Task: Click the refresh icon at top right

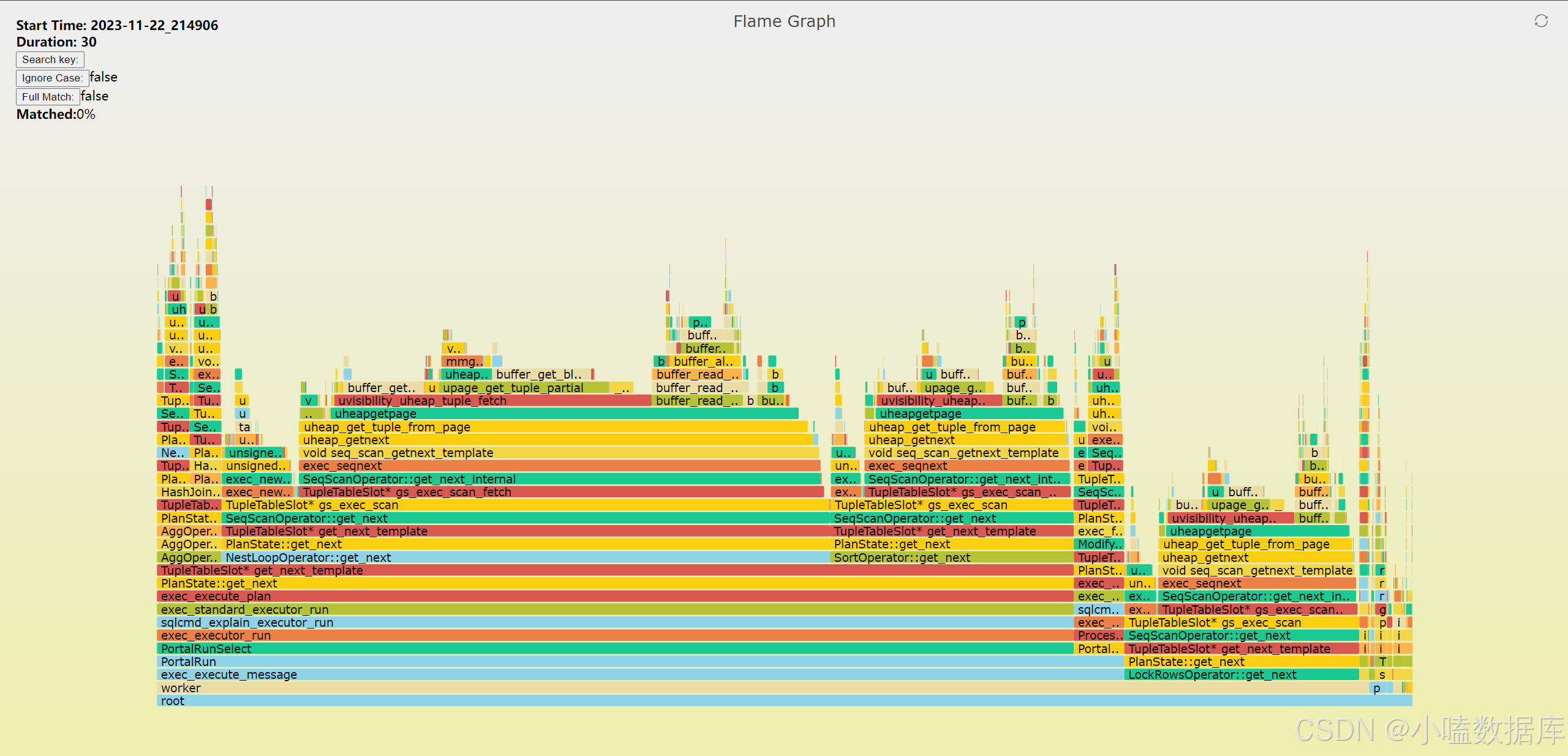Action: [1541, 21]
